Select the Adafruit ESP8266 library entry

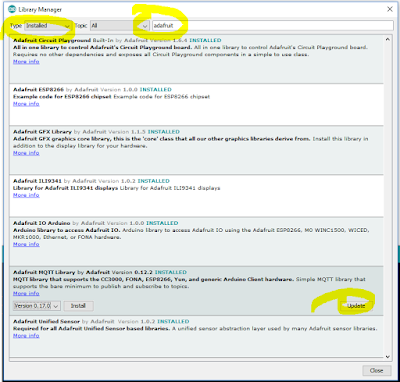coord(196,104)
